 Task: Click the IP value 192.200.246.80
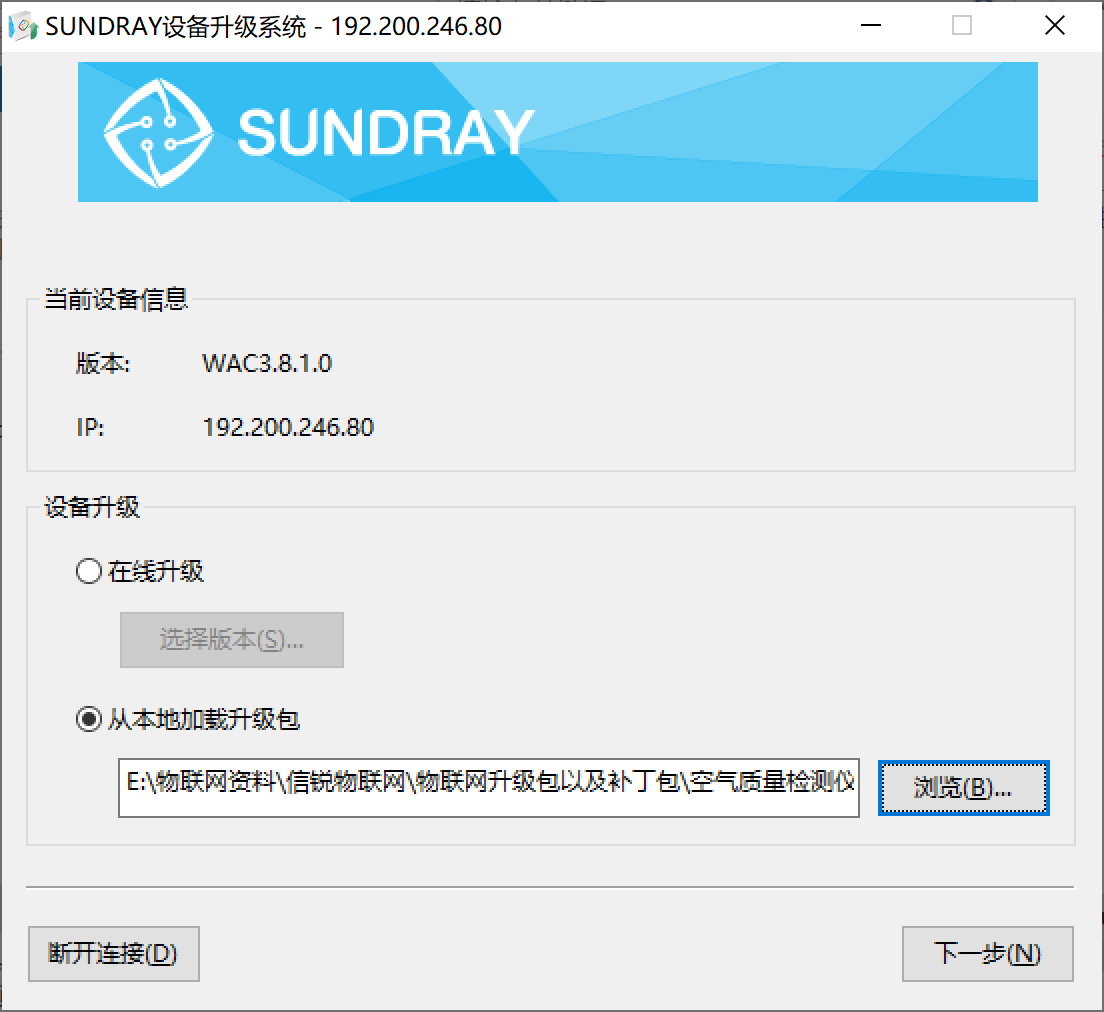(x=288, y=427)
